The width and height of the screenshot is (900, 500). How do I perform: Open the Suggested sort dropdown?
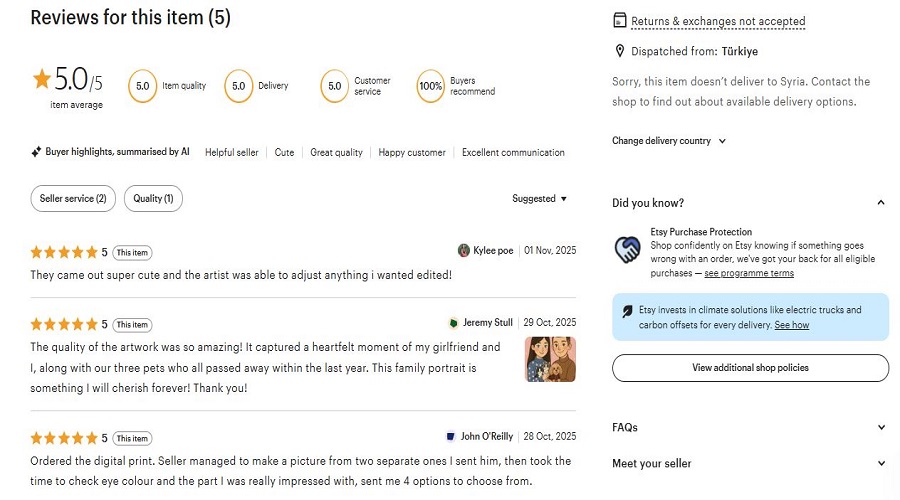(x=539, y=199)
